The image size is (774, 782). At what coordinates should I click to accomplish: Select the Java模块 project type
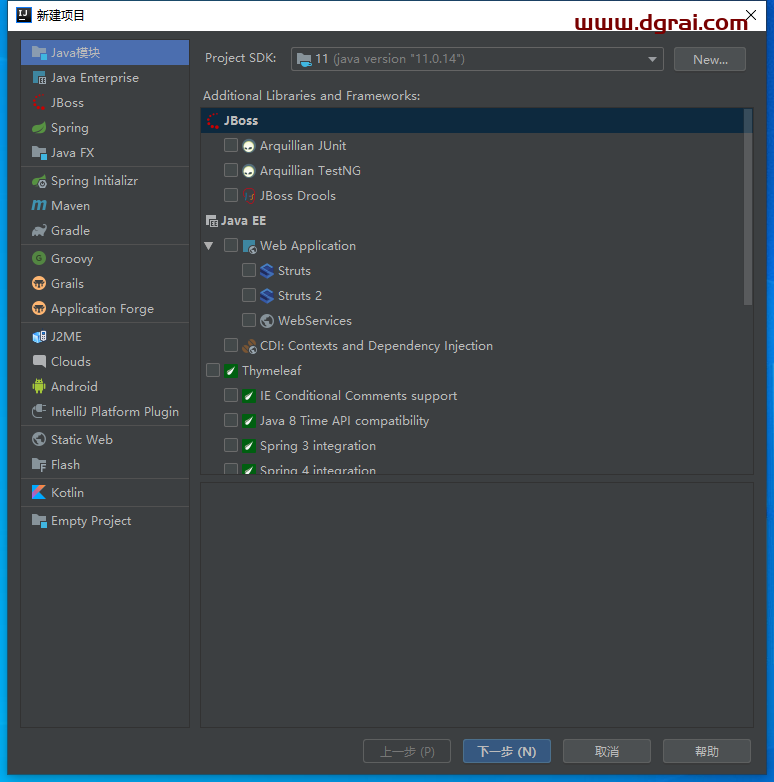(x=105, y=52)
